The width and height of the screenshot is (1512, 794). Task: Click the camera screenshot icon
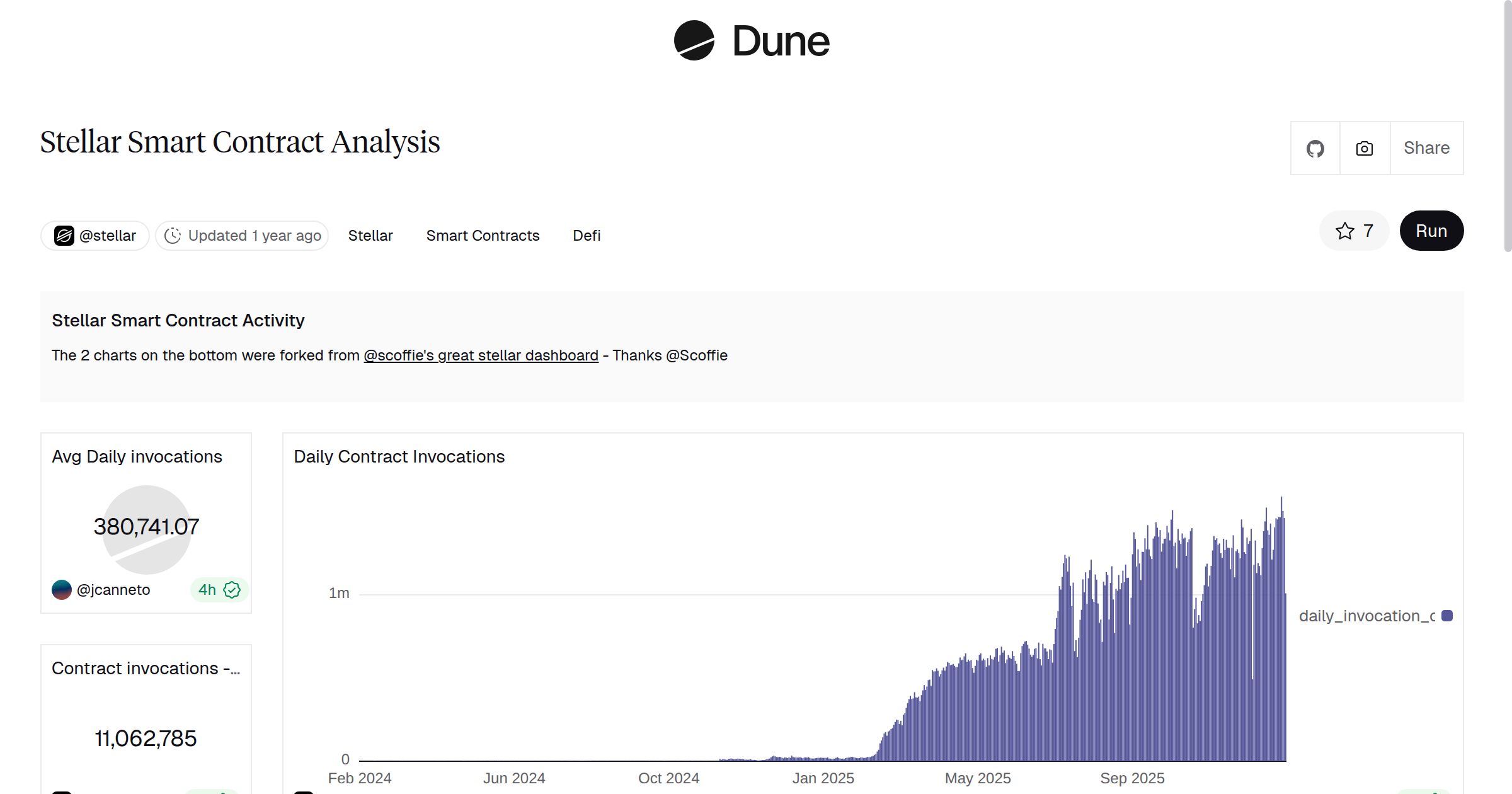[x=1365, y=149]
